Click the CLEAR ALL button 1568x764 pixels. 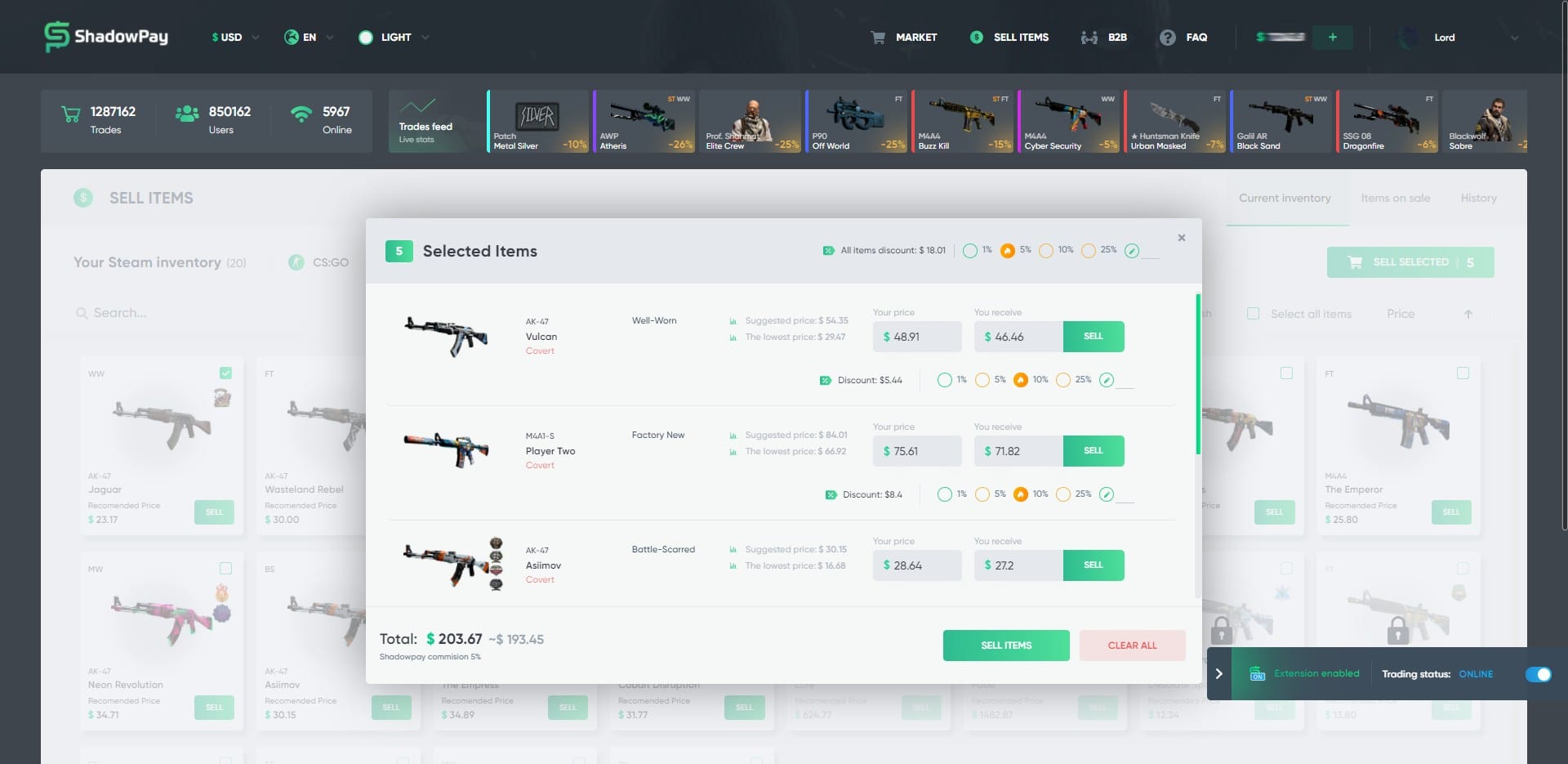pyautogui.click(x=1132, y=646)
